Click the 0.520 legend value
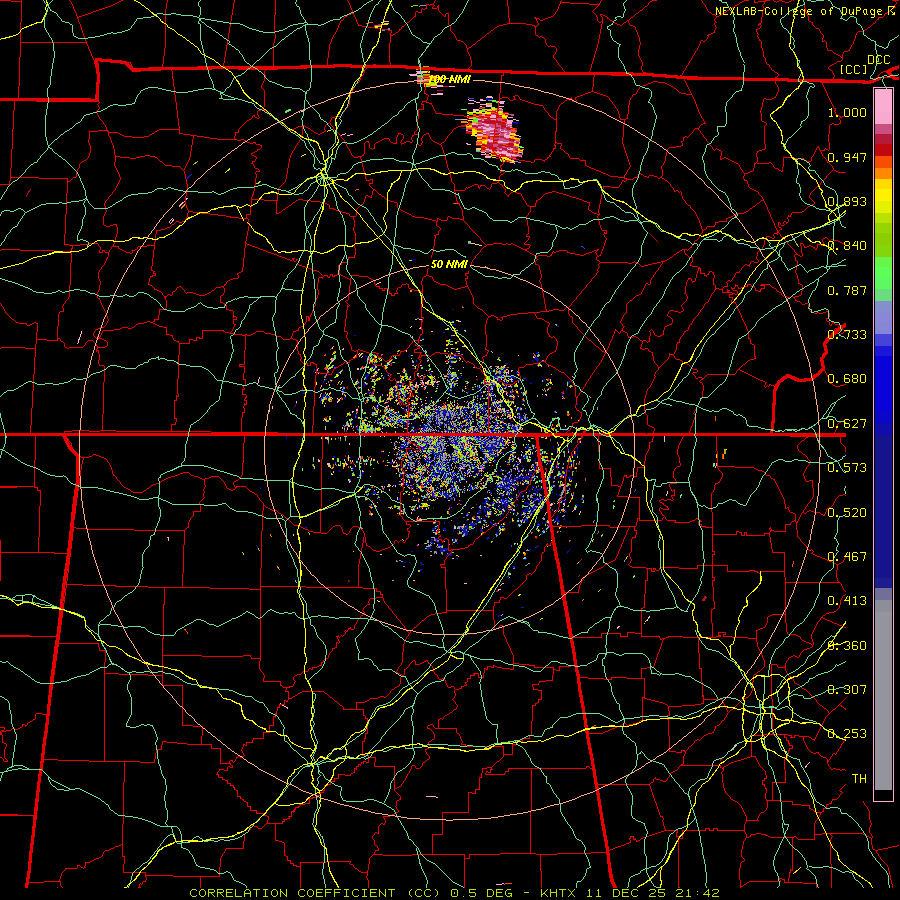The height and width of the screenshot is (900, 900). tap(847, 513)
